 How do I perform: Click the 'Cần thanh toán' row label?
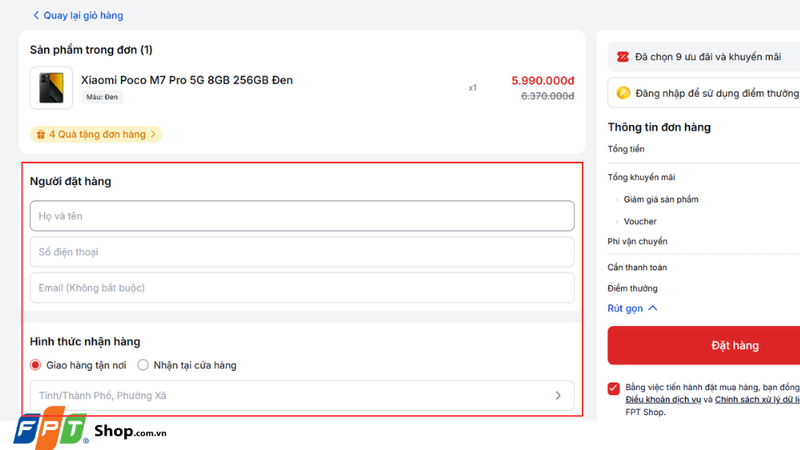tap(637, 267)
